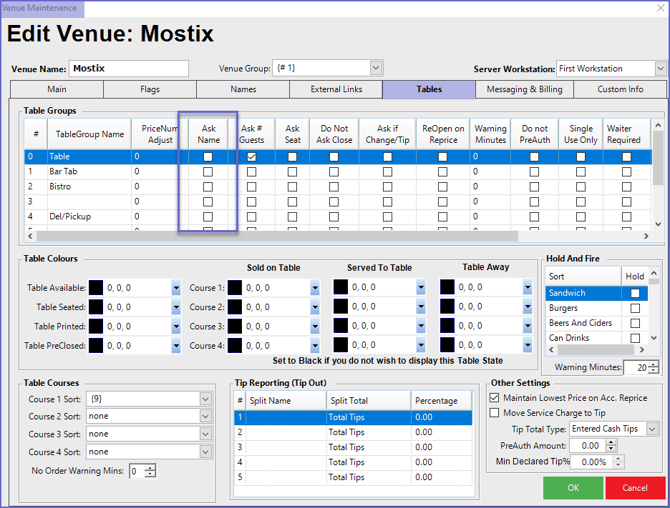The height and width of the screenshot is (508, 670).
Task: Click Table Available black color swatch
Action: tap(96, 288)
